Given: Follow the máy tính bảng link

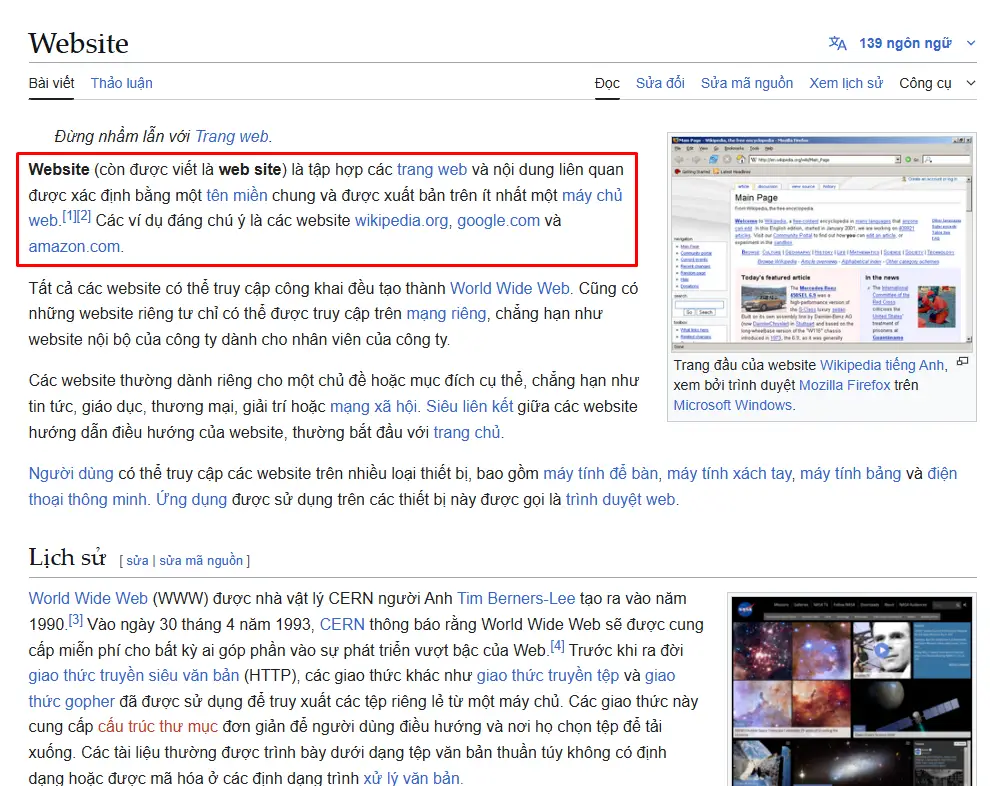Looking at the screenshot, I should tap(850, 473).
